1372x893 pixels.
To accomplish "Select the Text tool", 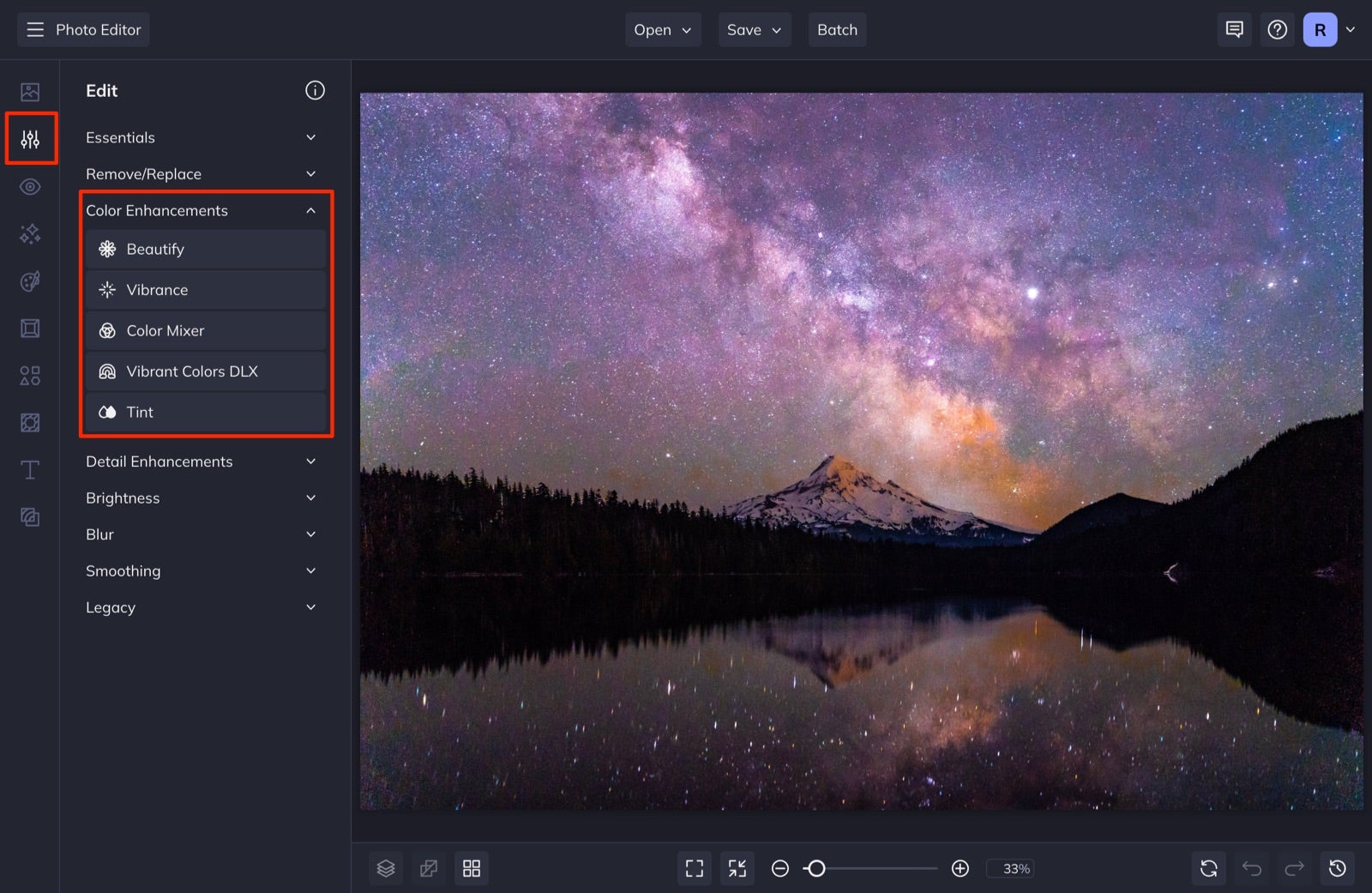I will pos(30,469).
